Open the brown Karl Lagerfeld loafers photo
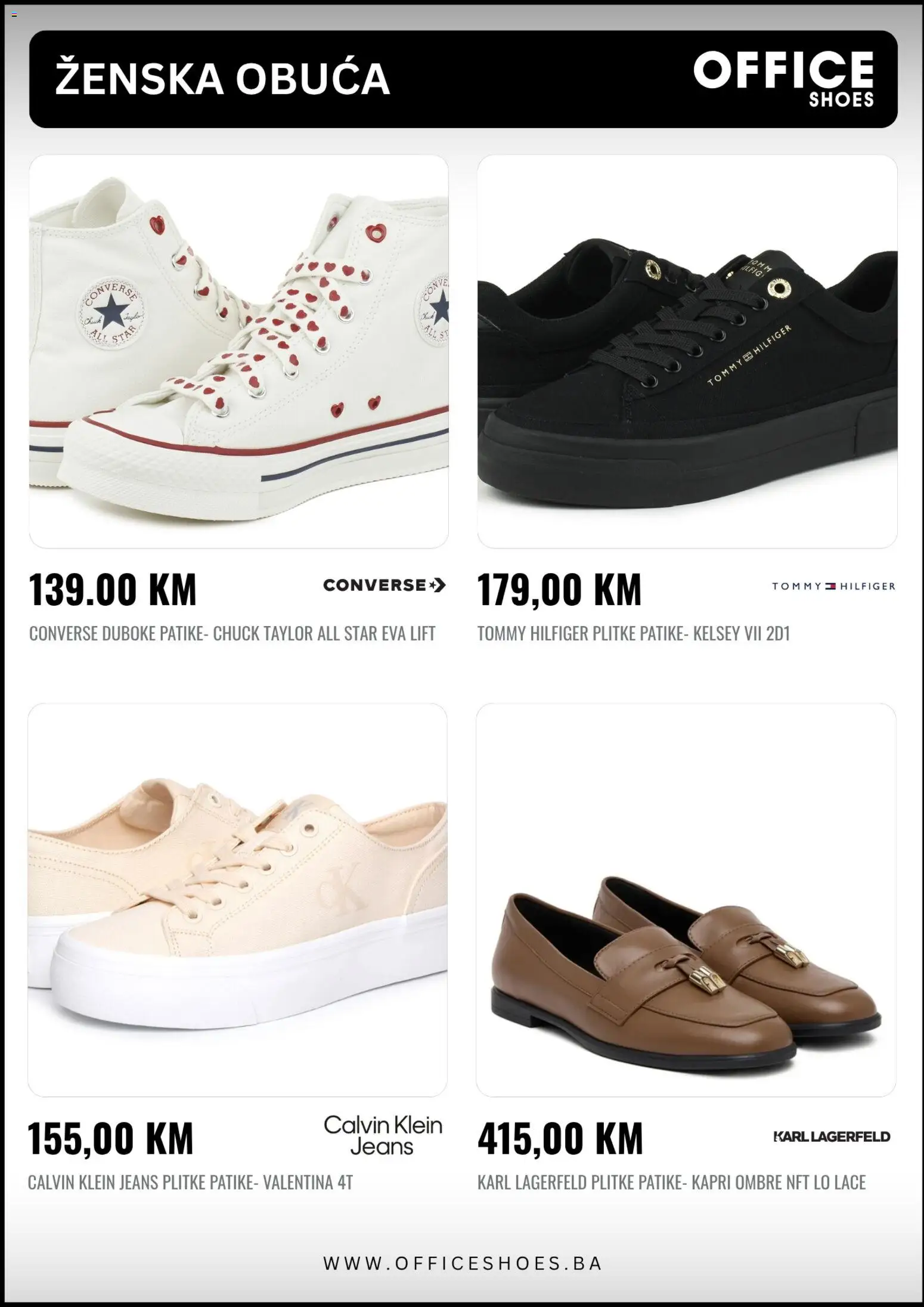The height and width of the screenshot is (1307, 924). click(686, 900)
